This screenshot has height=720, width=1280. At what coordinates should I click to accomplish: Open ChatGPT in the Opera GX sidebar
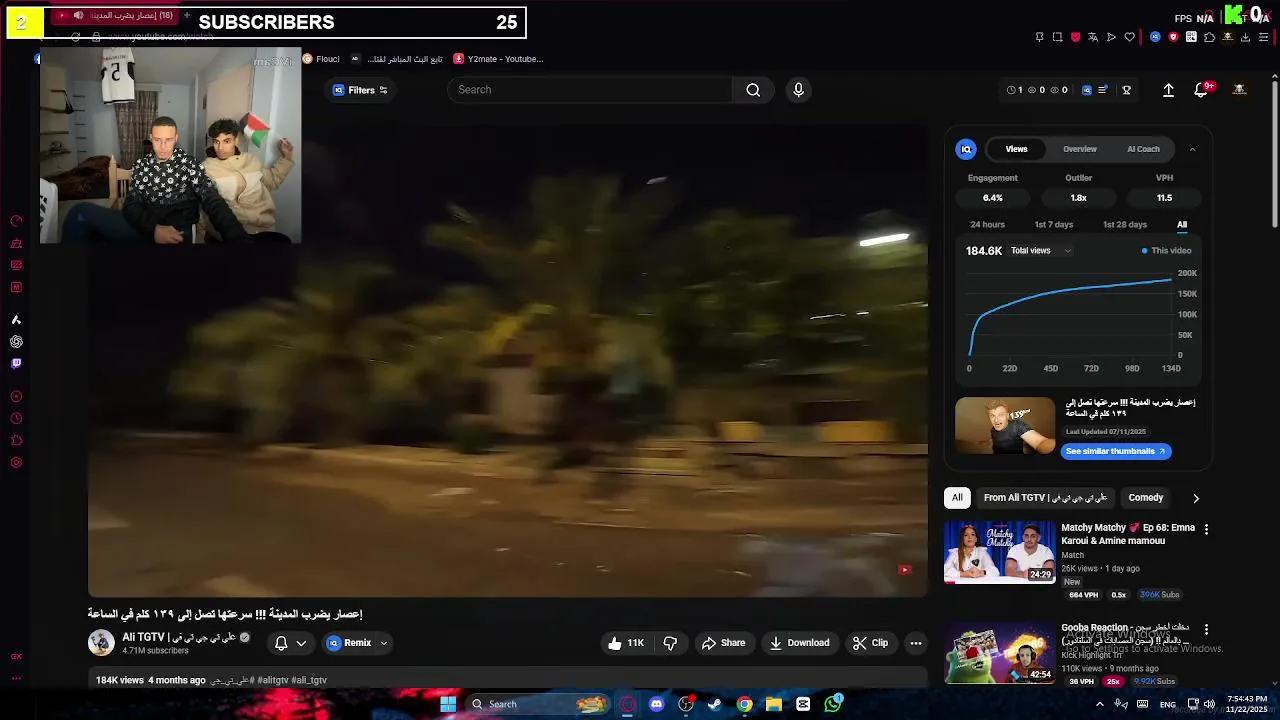pos(16,342)
